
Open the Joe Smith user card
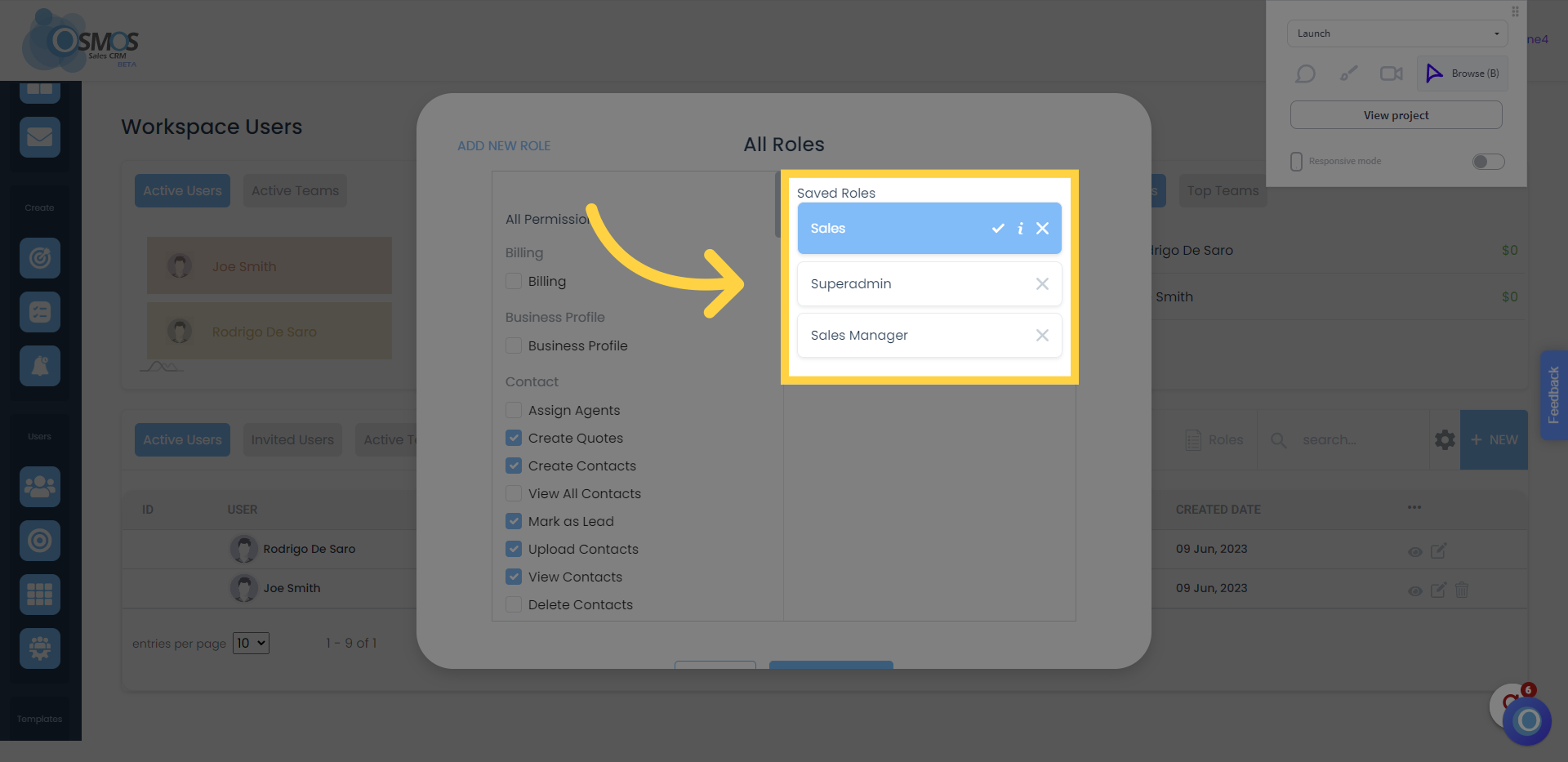coord(269,266)
